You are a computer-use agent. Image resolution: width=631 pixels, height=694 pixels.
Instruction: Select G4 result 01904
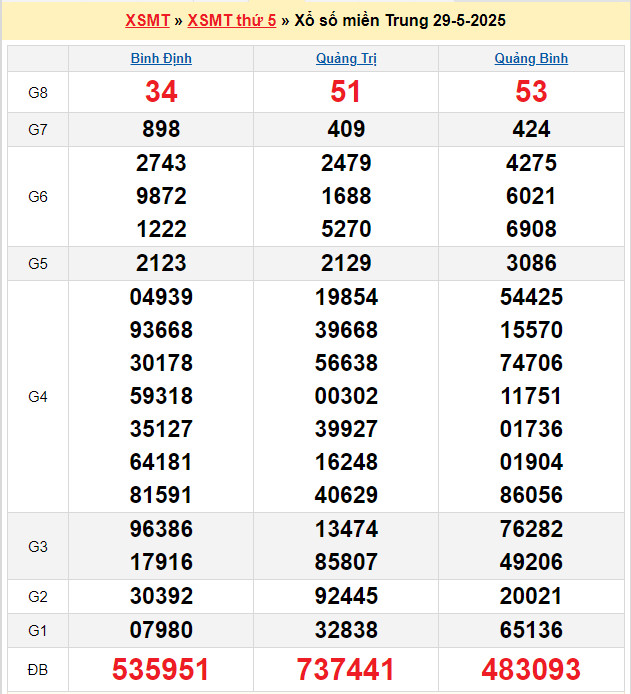pos(531,462)
